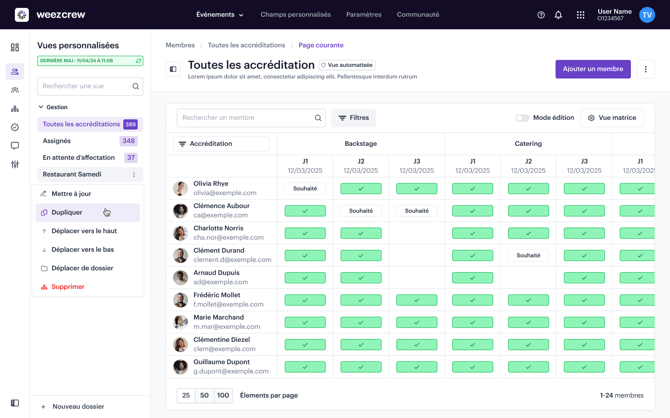The width and height of the screenshot is (670, 418).
Task: Click the weezcrew logo icon
Action: (22, 15)
